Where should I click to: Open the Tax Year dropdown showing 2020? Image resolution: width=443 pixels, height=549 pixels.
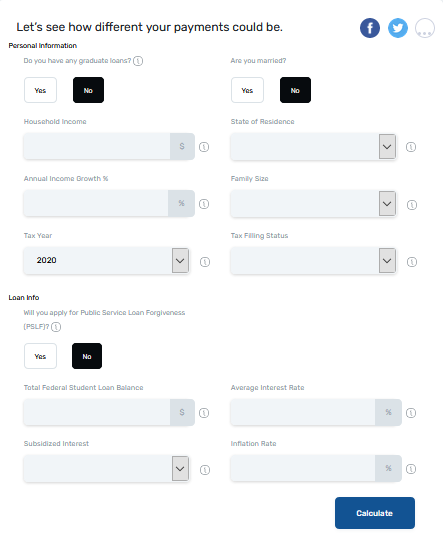point(106,260)
